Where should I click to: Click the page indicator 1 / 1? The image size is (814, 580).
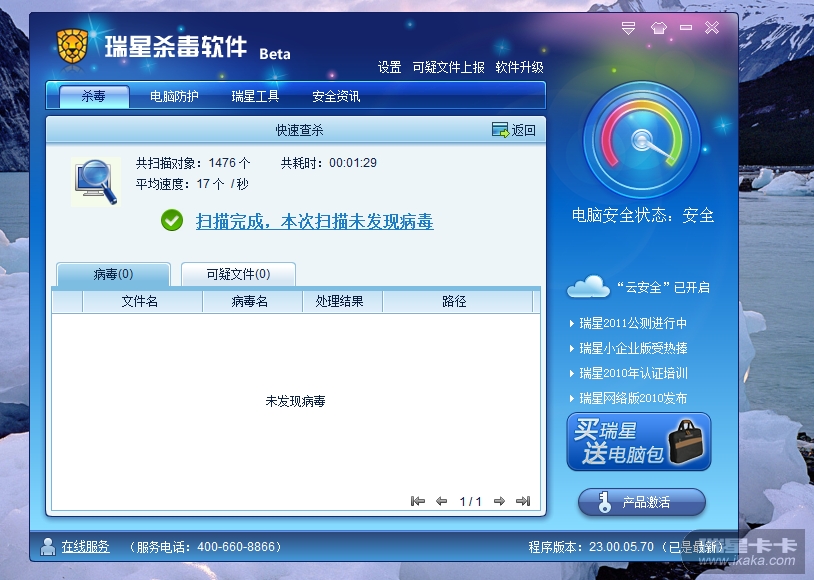(x=470, y=501)
